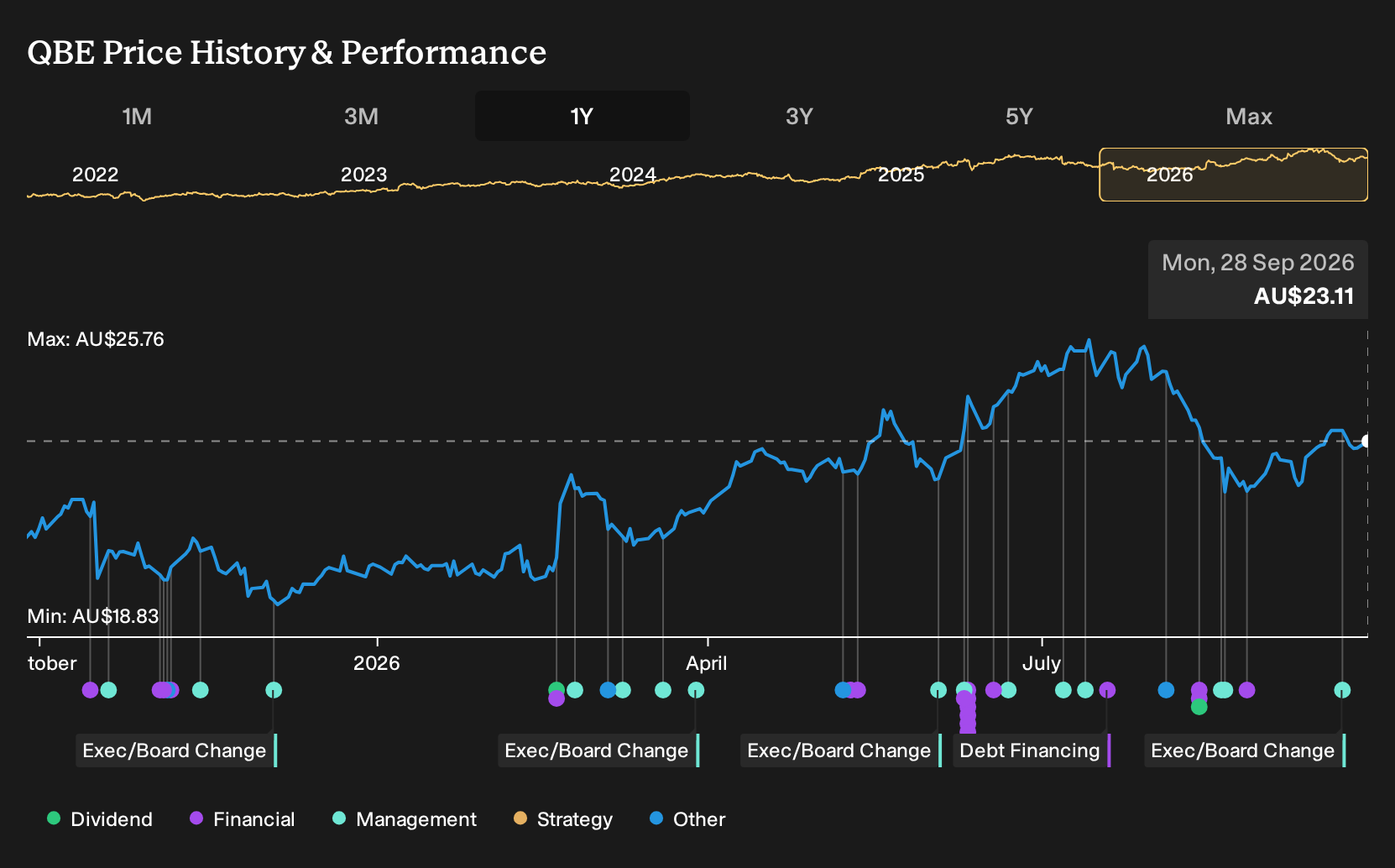The height and width of the screenshot is (868, 1395).
Task: Toggle Financial events in legend
Action: [243, 819]
